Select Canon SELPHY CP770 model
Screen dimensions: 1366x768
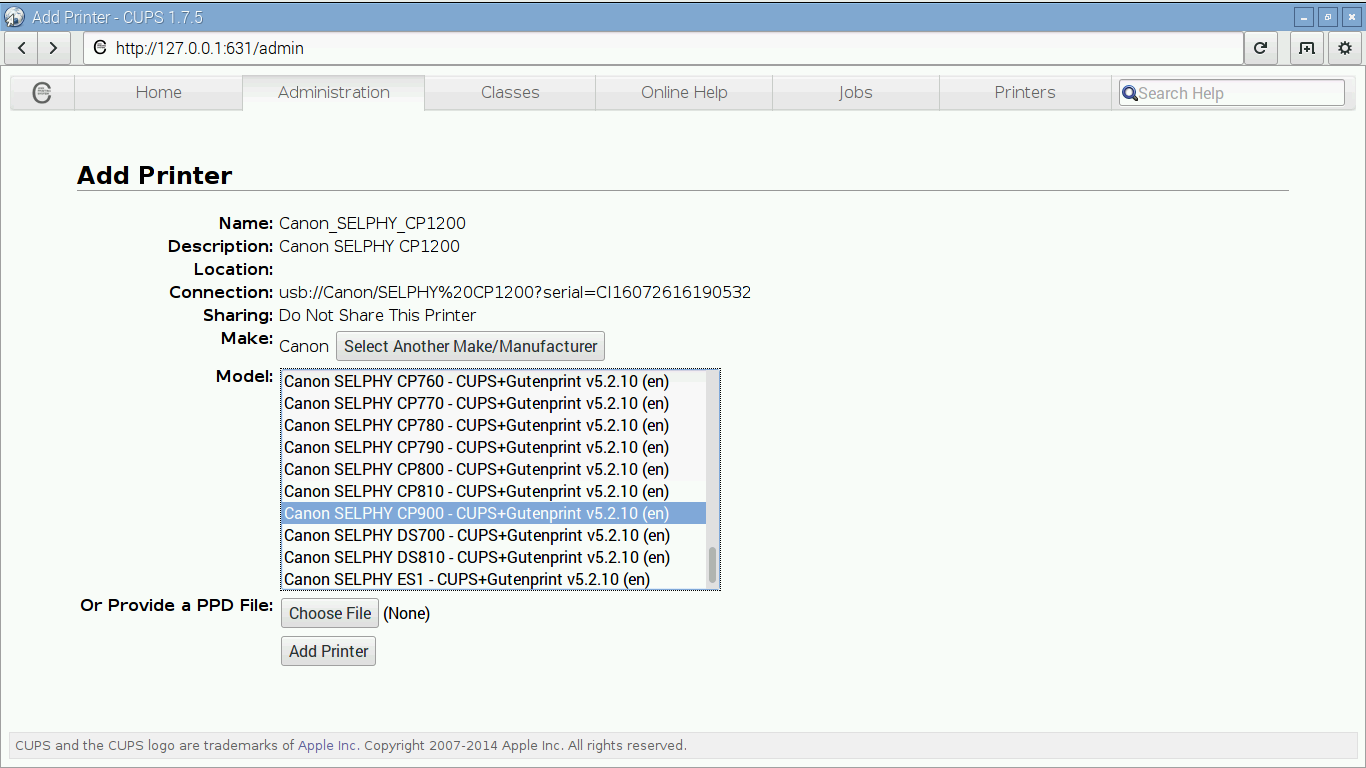tap(493, 403)
